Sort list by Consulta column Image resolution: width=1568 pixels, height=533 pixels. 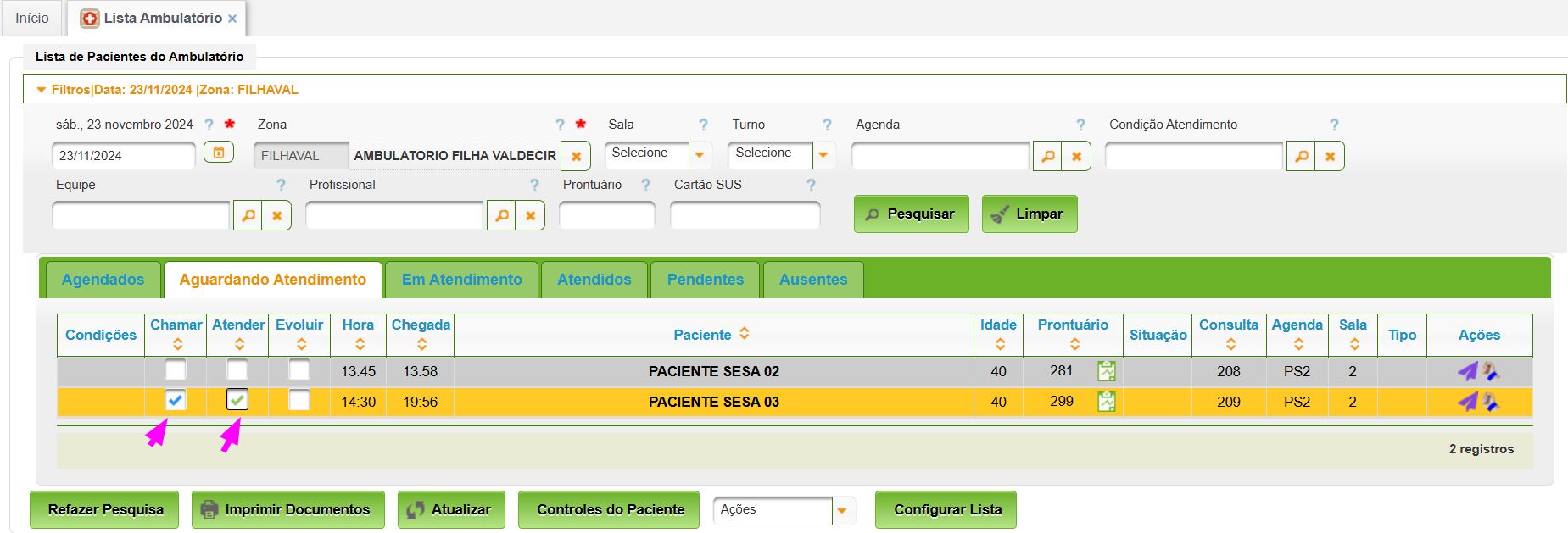click(1230, 344)
